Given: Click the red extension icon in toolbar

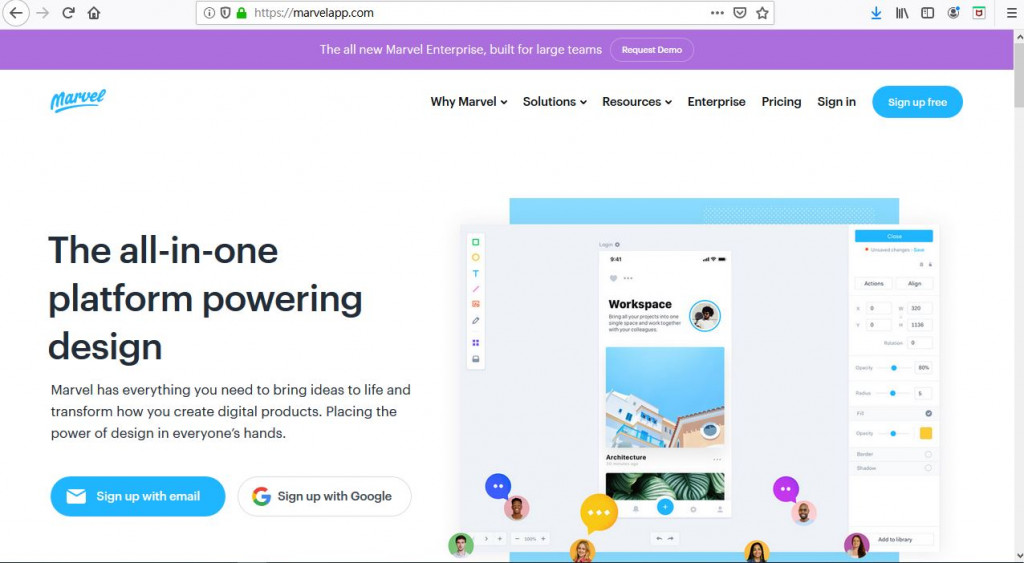Looking at the screenshot, I should coord(979,12).
